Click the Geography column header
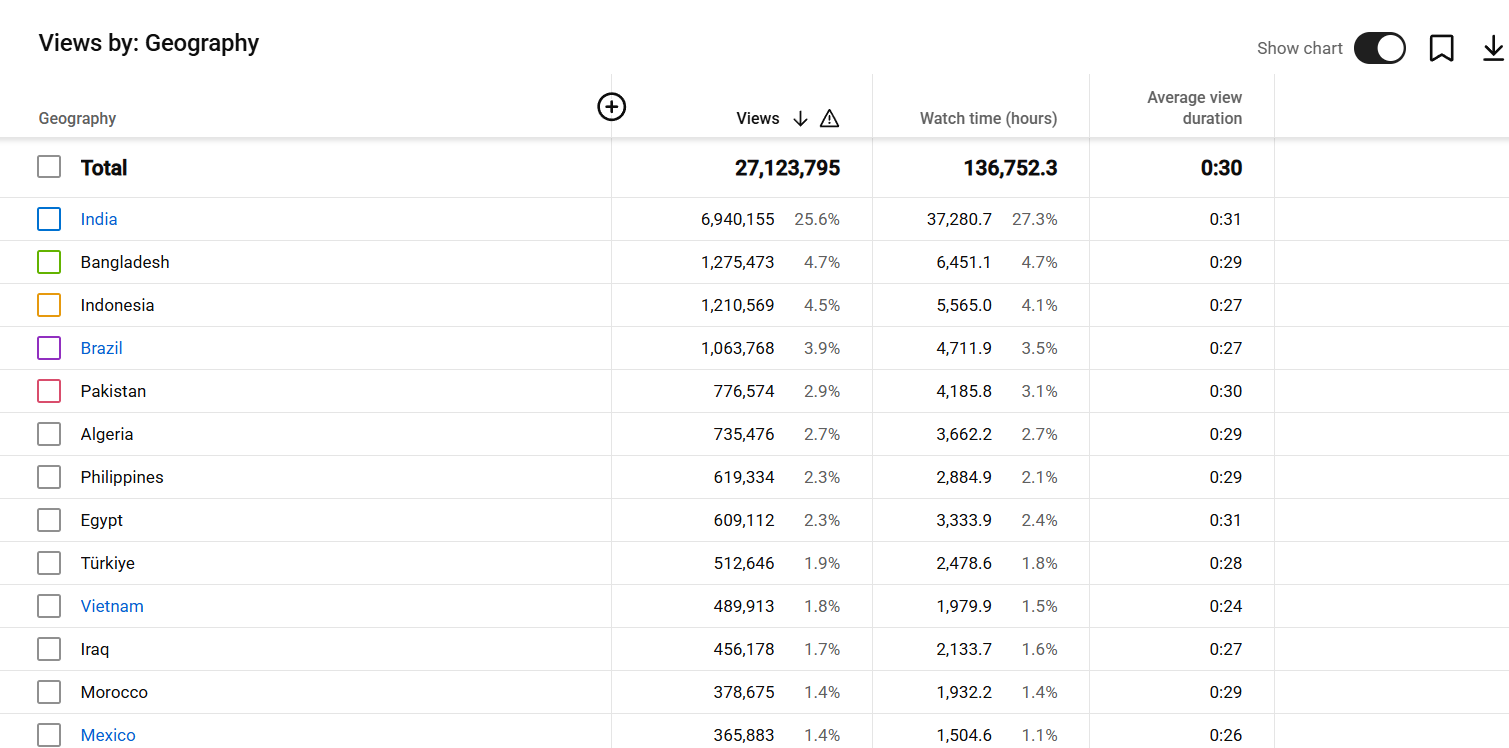This screenshot has height=748, width=1509. point(77,119)
